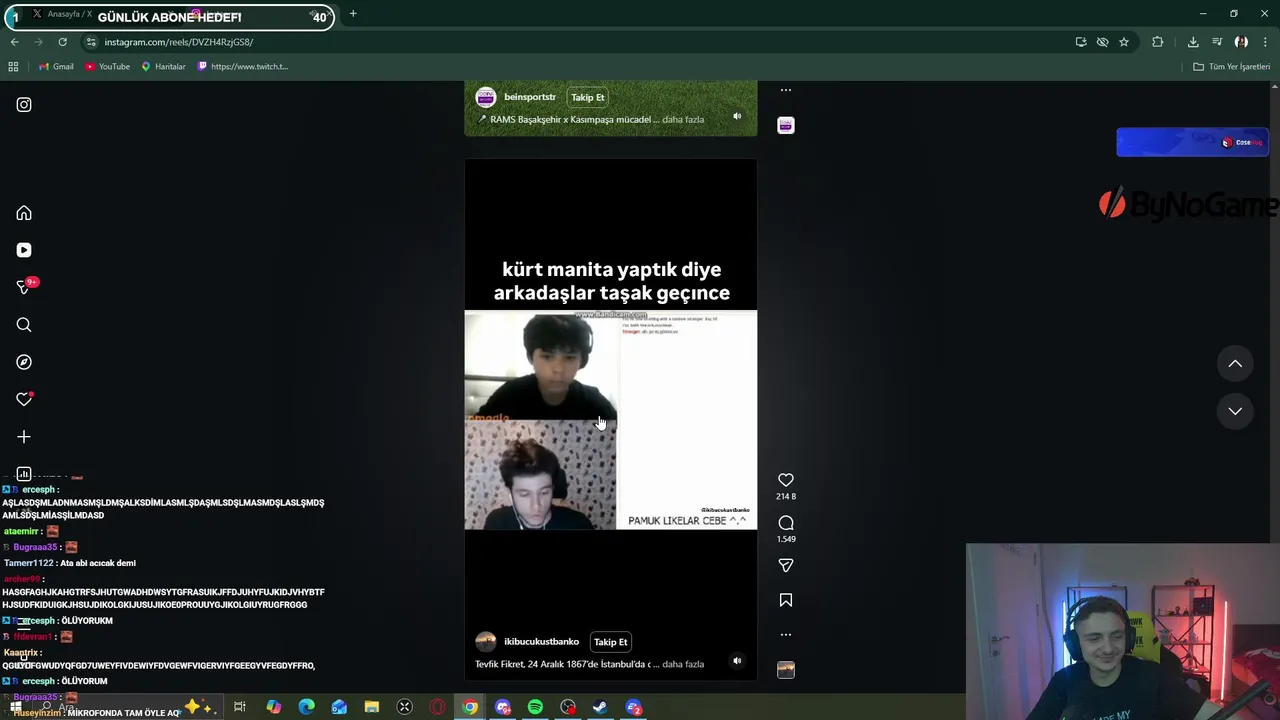Open Microsoft Edge from taskbar
The width and height of the screenshot is (1280, 720).
pyautogui.click(x=306, y=707)
